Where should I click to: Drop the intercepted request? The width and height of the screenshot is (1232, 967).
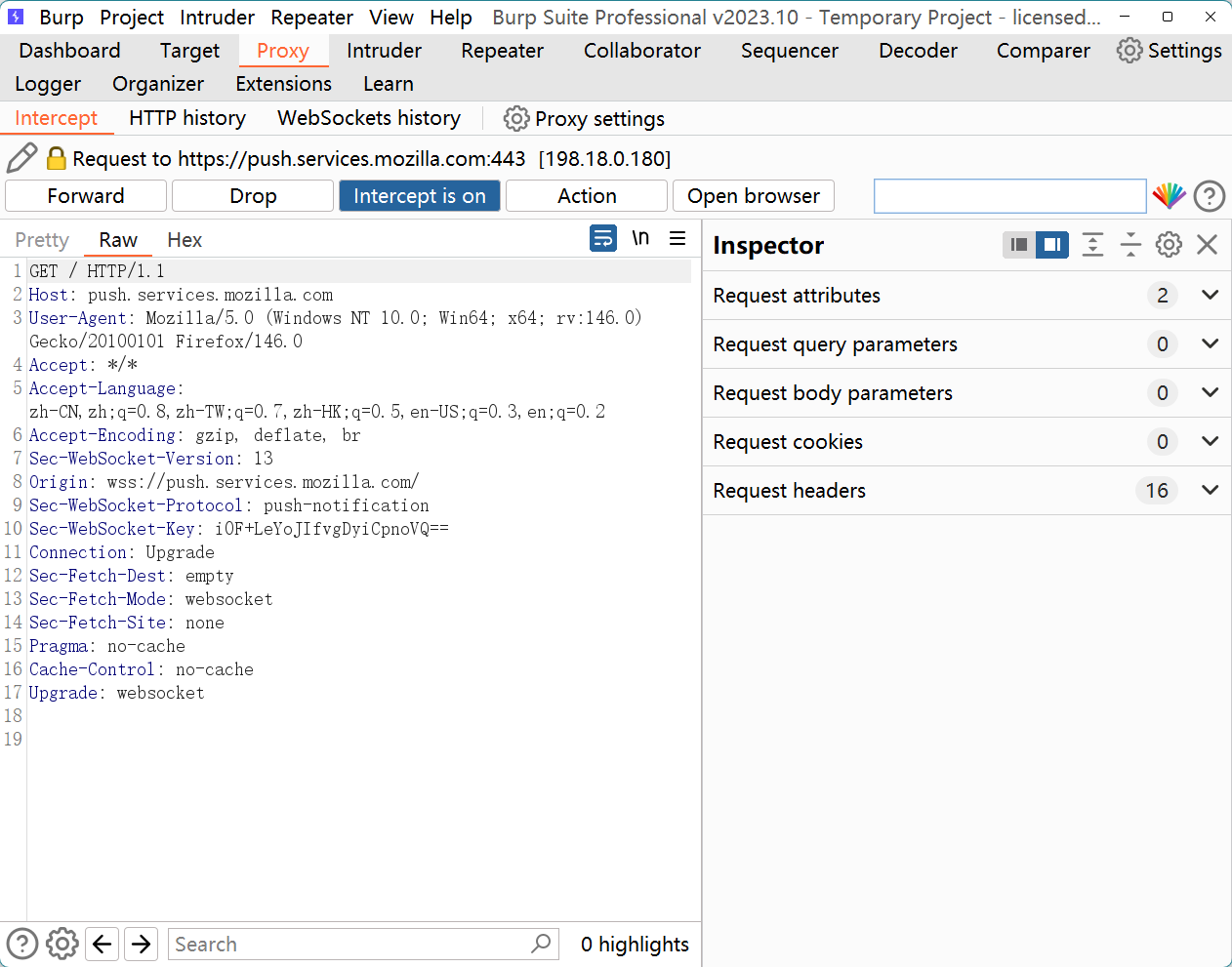[x=253, y=196]
